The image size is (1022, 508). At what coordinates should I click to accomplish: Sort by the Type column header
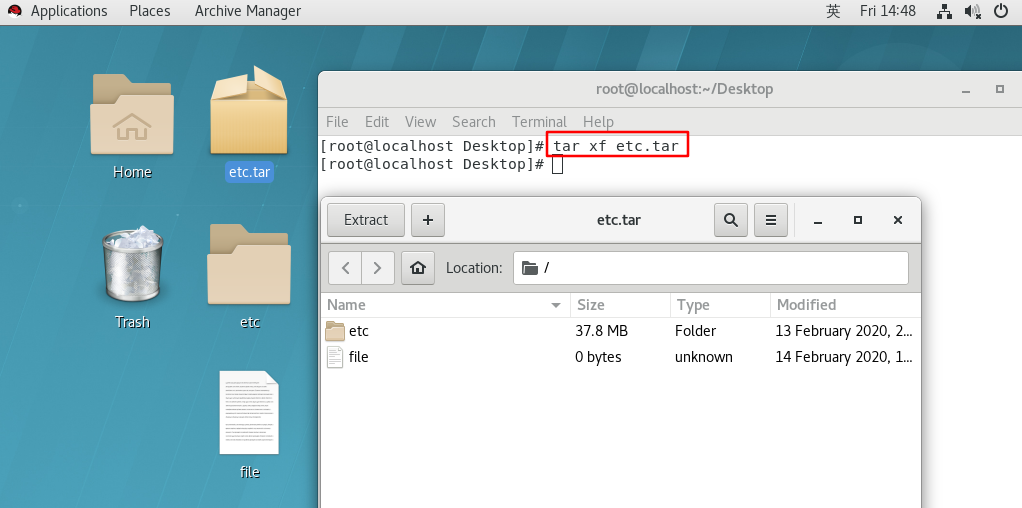(720, 305)
